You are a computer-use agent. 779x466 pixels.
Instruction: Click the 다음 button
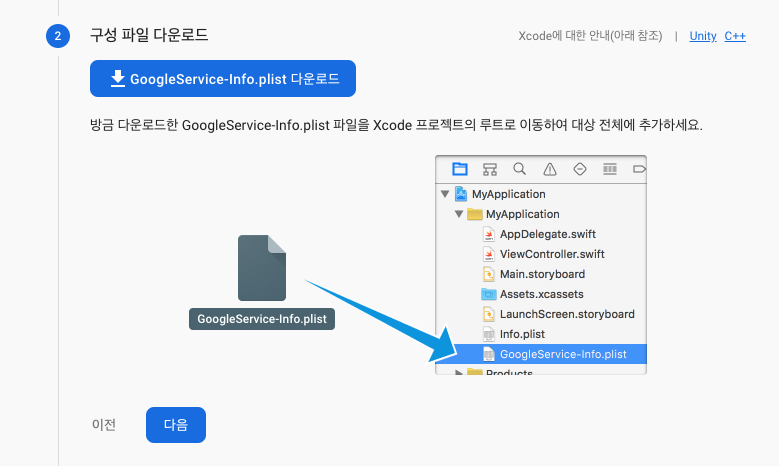pyautogui.click(x=176, y=425)
